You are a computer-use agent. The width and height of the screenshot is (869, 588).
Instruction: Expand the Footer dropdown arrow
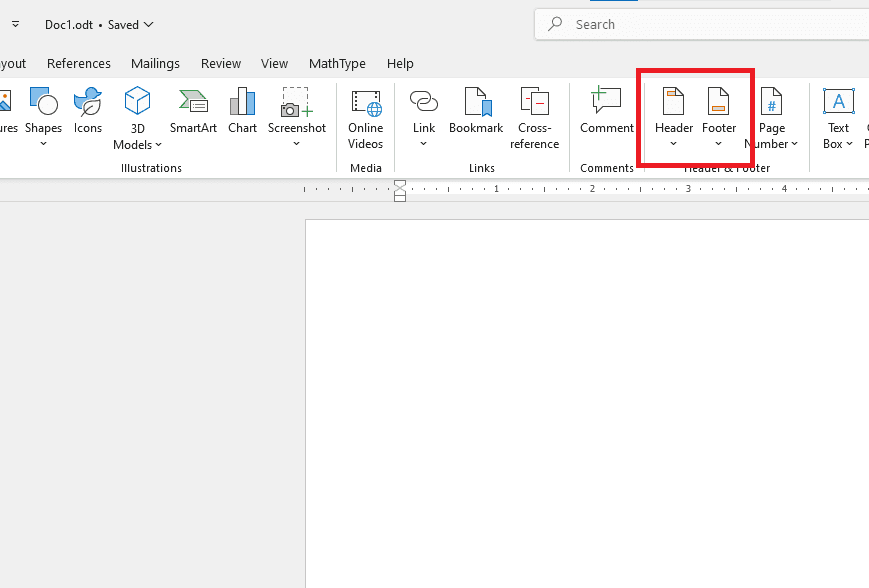pyautogui.click(x=718, y=144)
